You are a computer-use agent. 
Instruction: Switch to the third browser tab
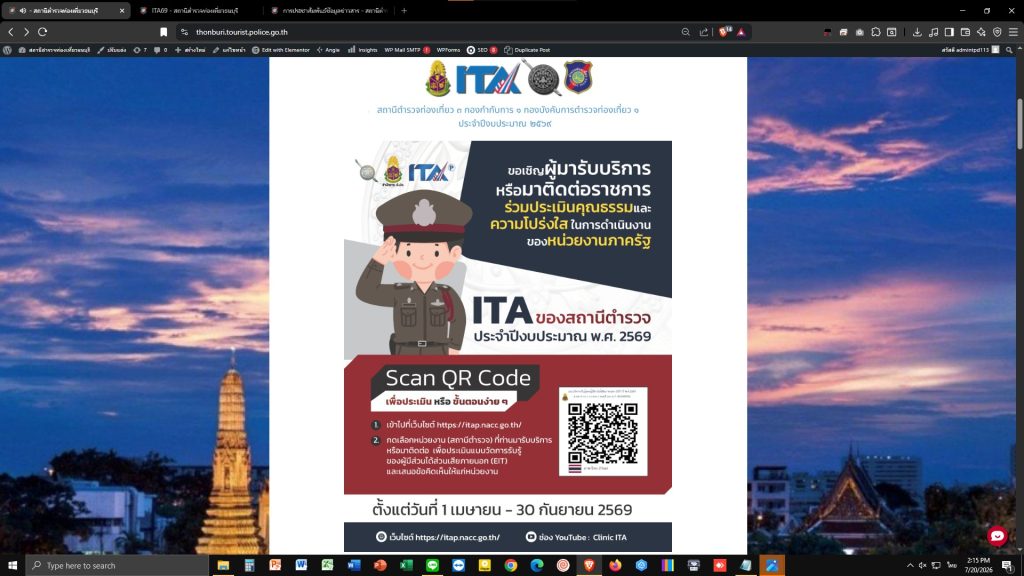(330, 10)
